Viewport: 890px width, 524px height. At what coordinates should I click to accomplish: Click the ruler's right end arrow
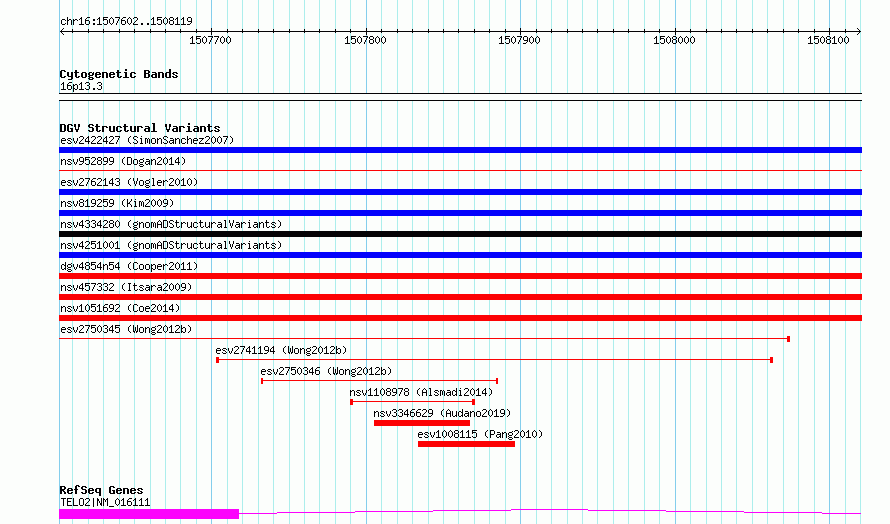[859, 32]
